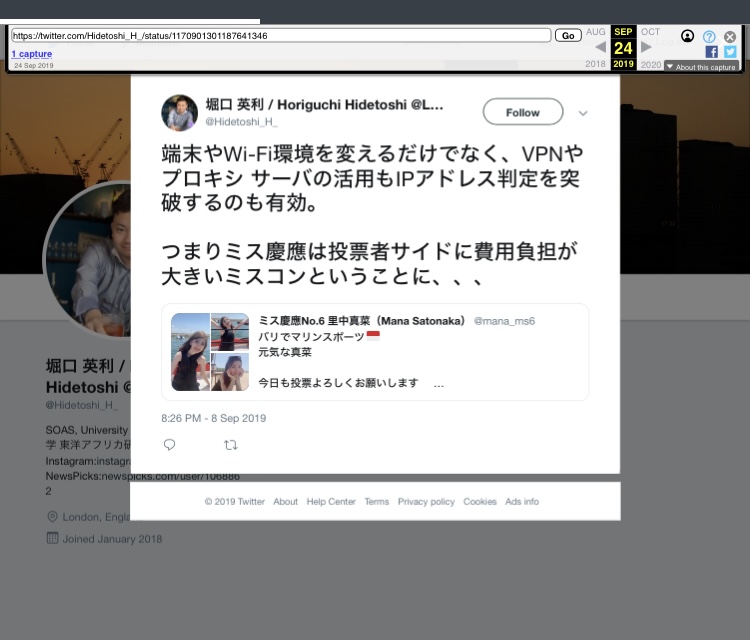Expand About this capture panel
Viewport: 750px width, 640px height.
pos(701,67)
